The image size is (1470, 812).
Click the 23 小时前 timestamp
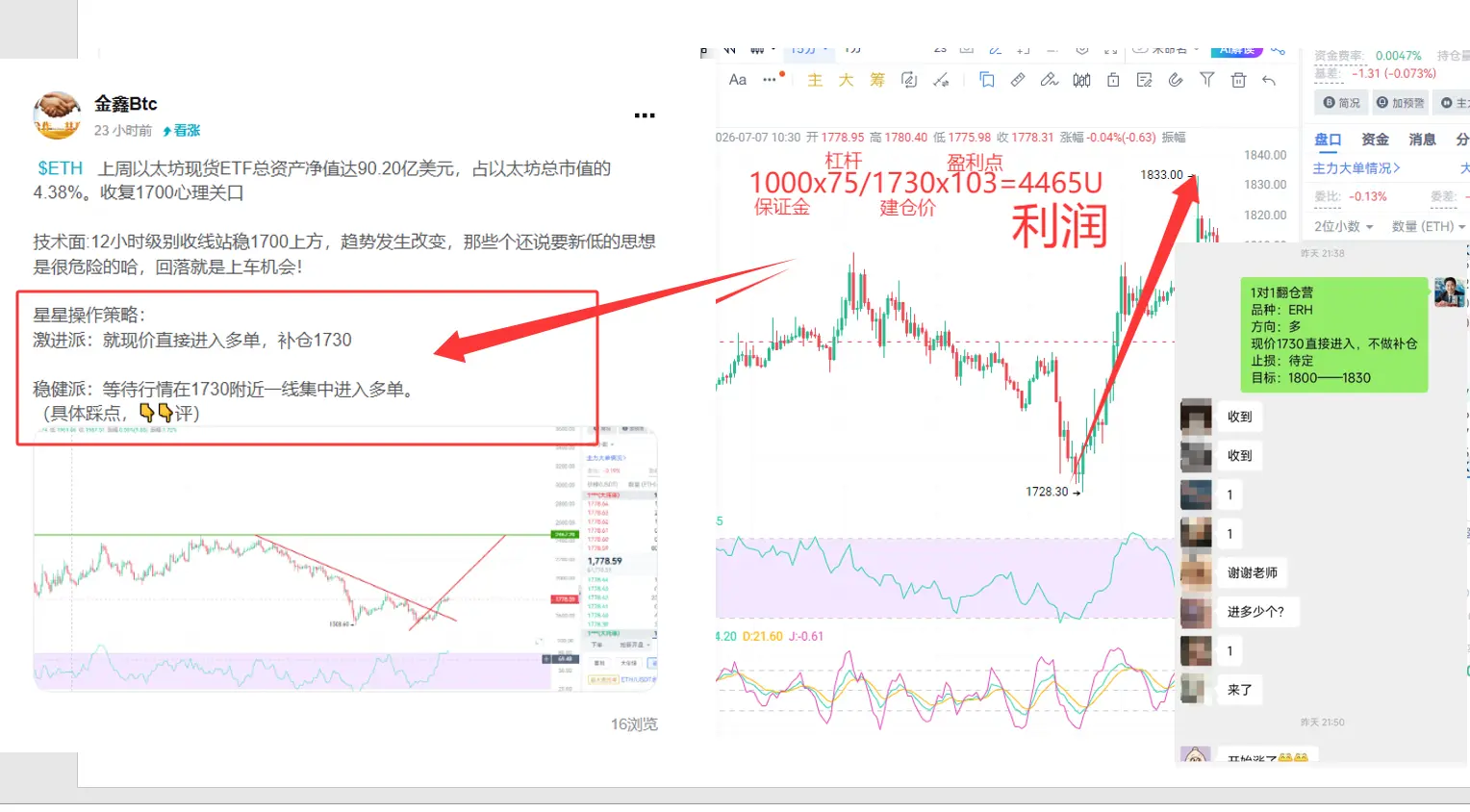123,131
